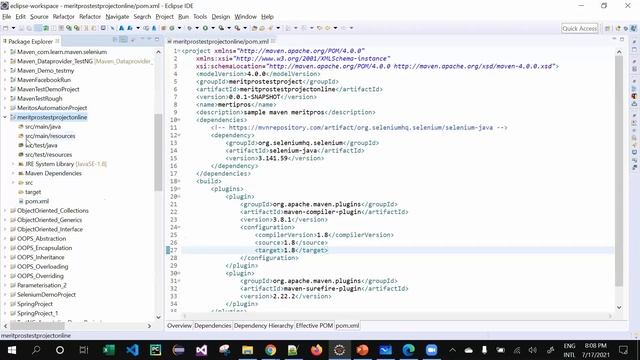Maximize the editor area
The height and width of the screenshot is (360, 640).
622,39
